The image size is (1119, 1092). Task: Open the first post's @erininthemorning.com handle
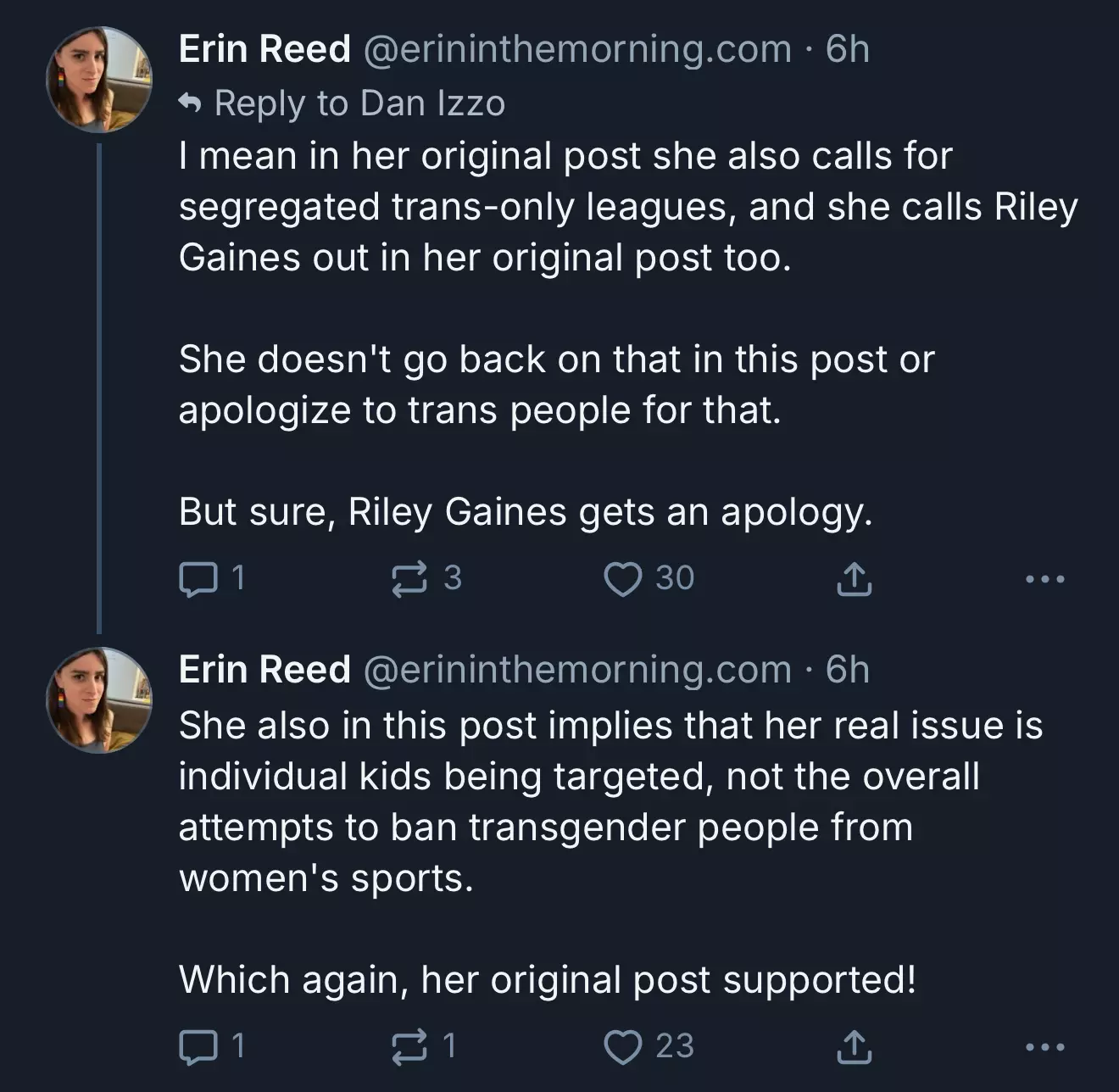[x=577, y=49]
